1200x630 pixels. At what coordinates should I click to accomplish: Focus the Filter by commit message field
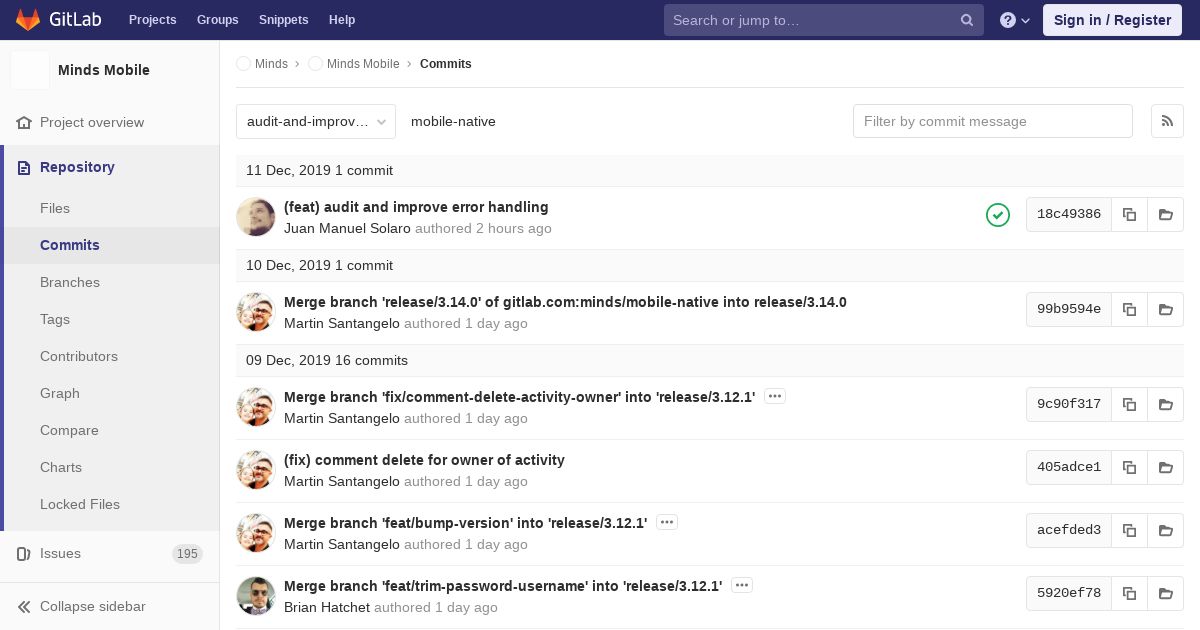point(993,121)
